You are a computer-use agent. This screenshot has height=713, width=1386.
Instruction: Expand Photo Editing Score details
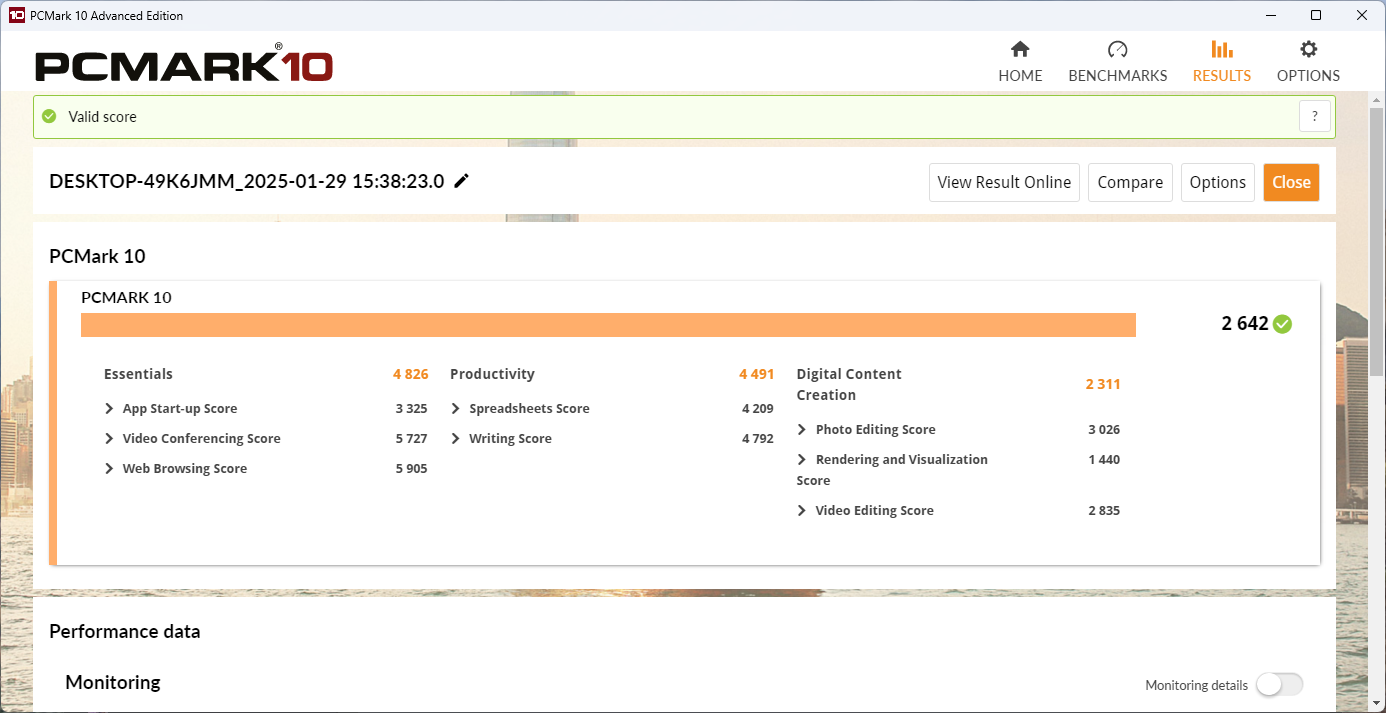(x=802, y=430)
